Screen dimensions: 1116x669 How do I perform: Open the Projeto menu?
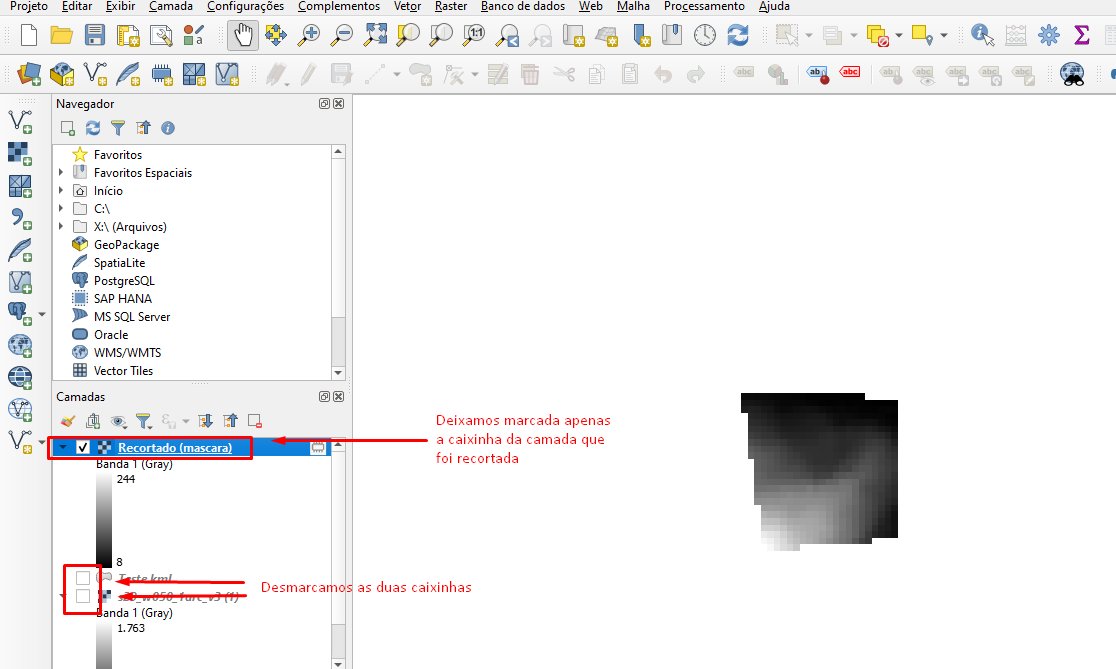tap(28, 6)
